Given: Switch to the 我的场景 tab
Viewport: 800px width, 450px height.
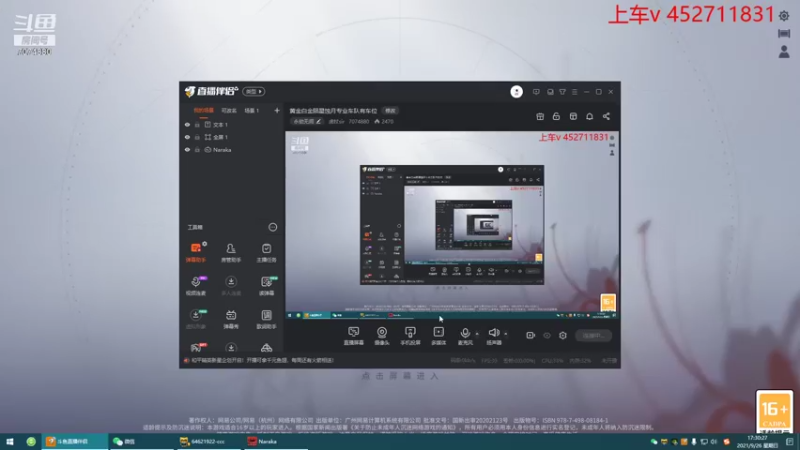Looking at the screenshot, I should click(x=203, y=111).
